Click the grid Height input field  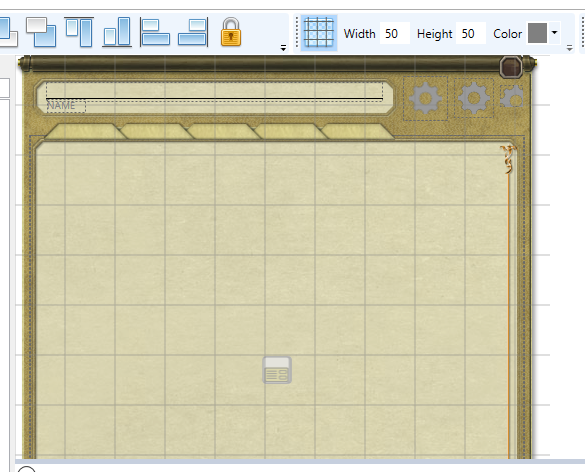tap(470, 34)
